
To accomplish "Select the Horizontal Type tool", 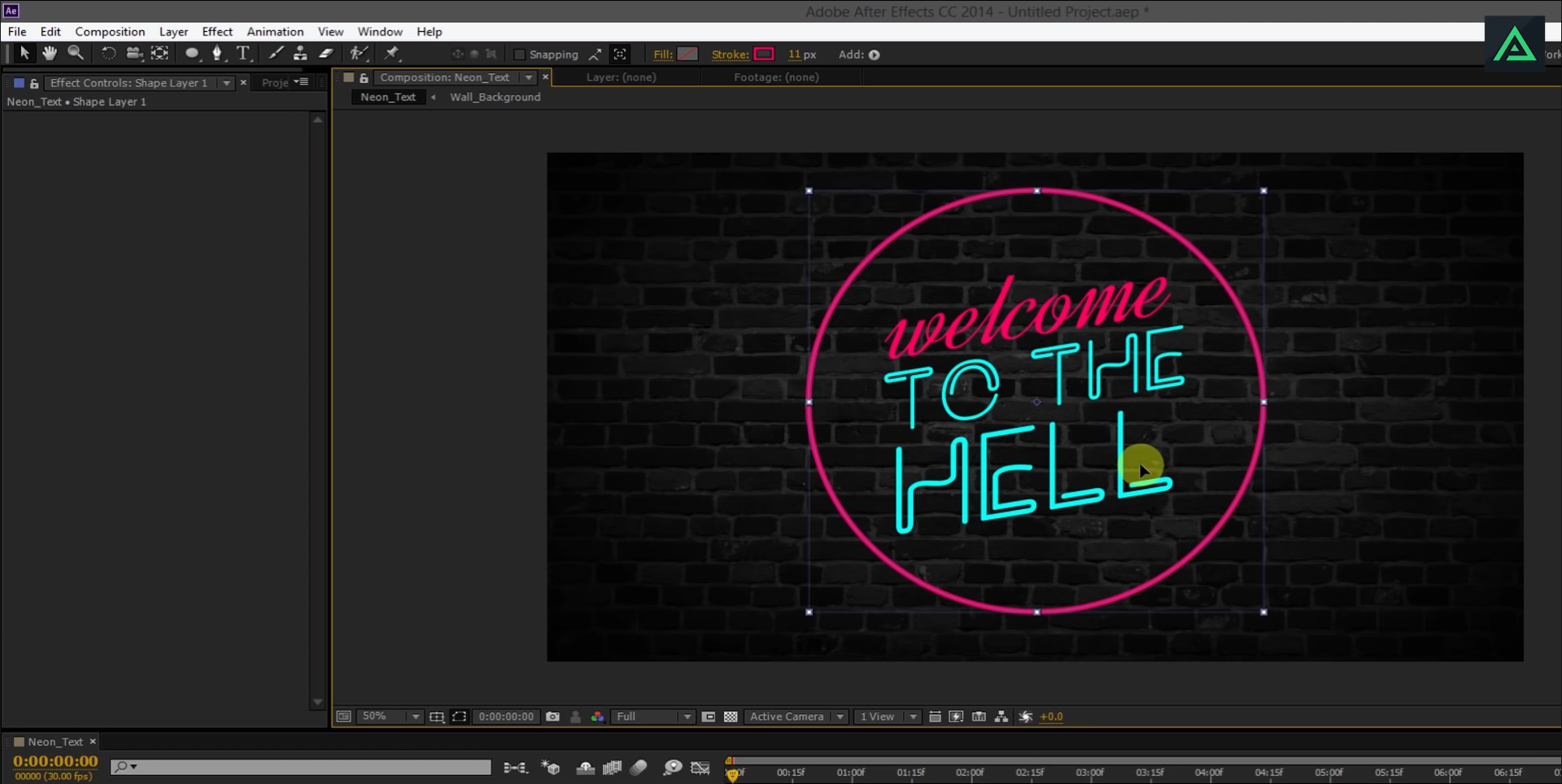I will pos(243,54).
